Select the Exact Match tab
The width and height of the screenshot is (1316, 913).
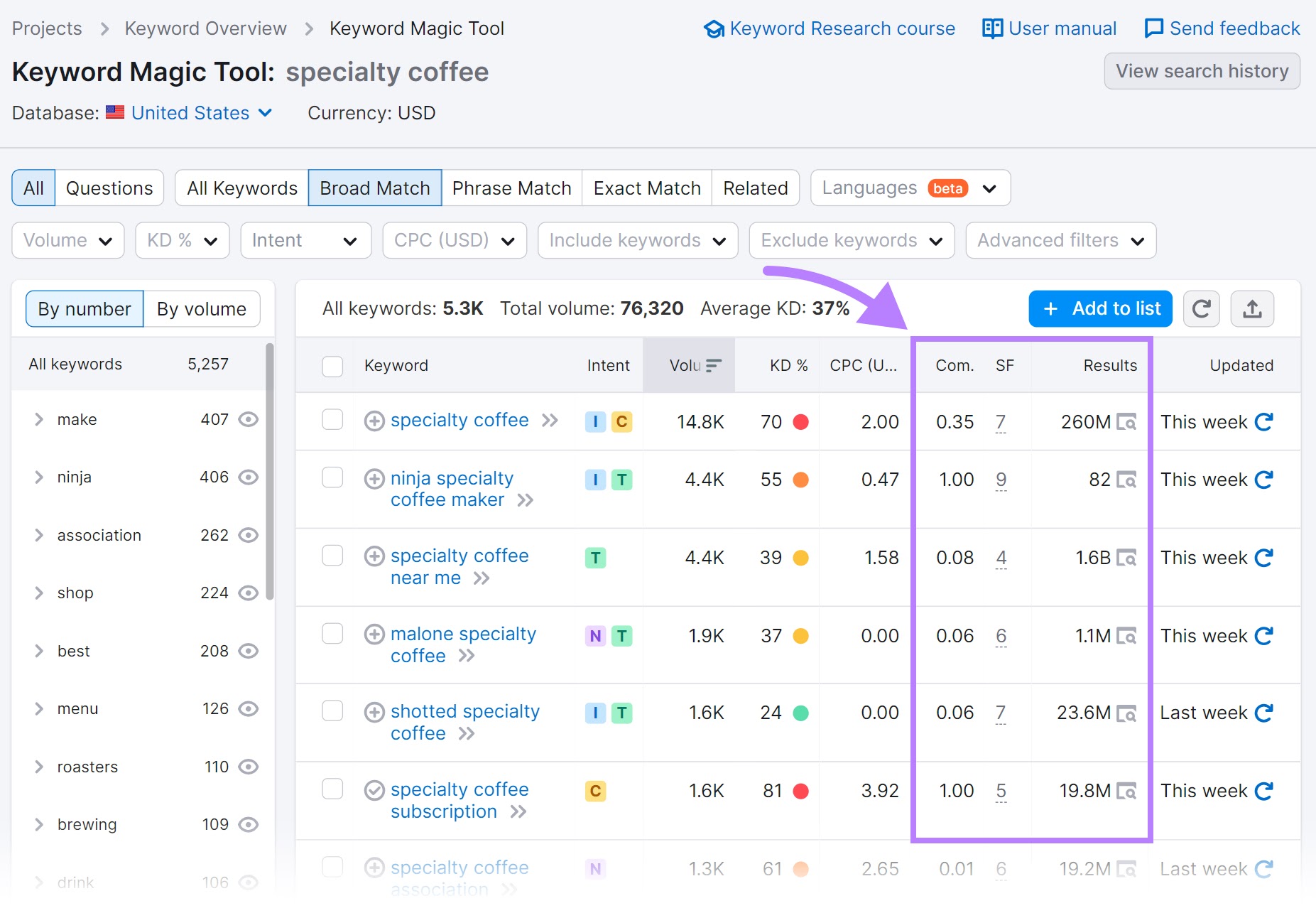647,188
